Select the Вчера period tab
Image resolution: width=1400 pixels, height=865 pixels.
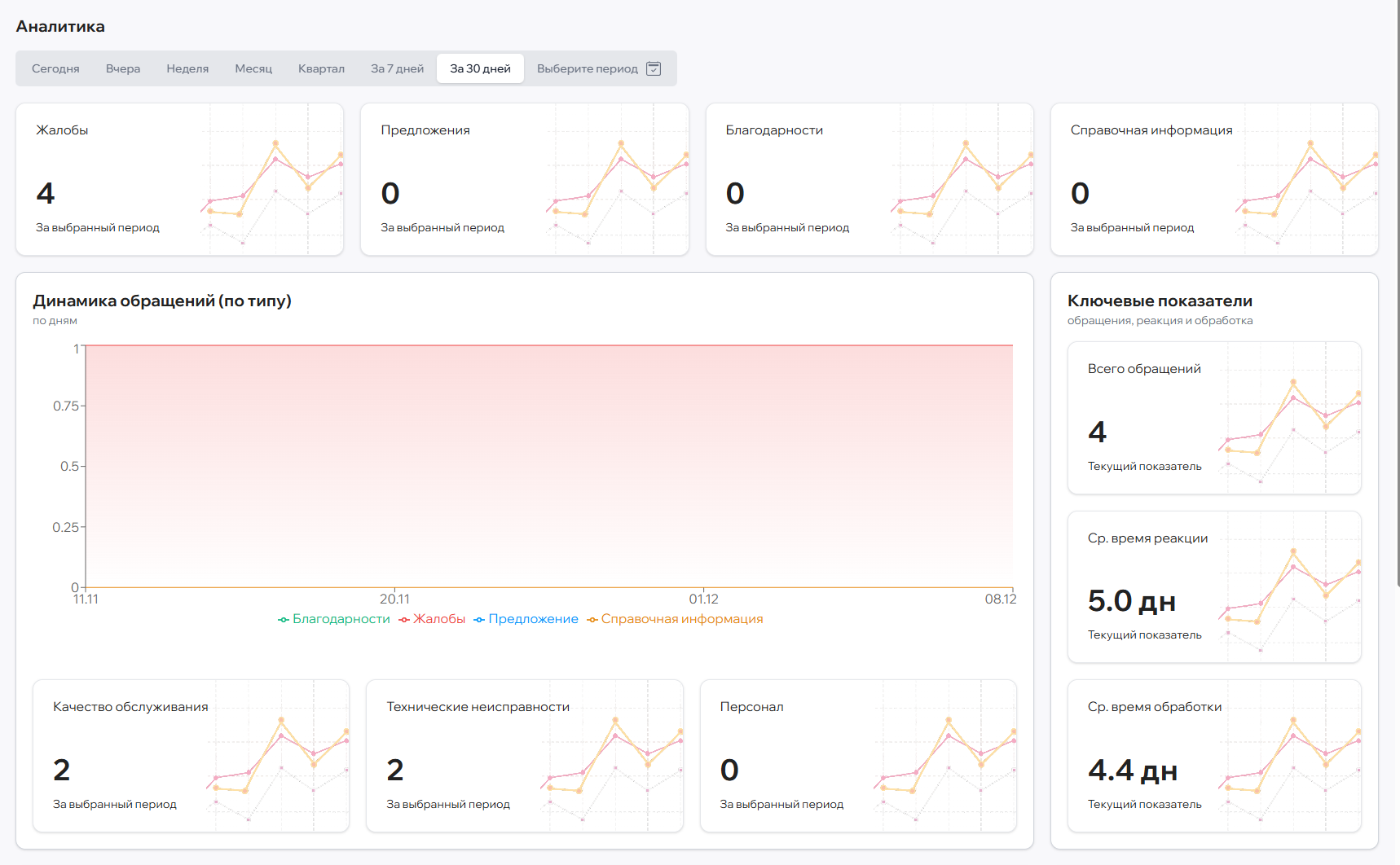point(123,68)
